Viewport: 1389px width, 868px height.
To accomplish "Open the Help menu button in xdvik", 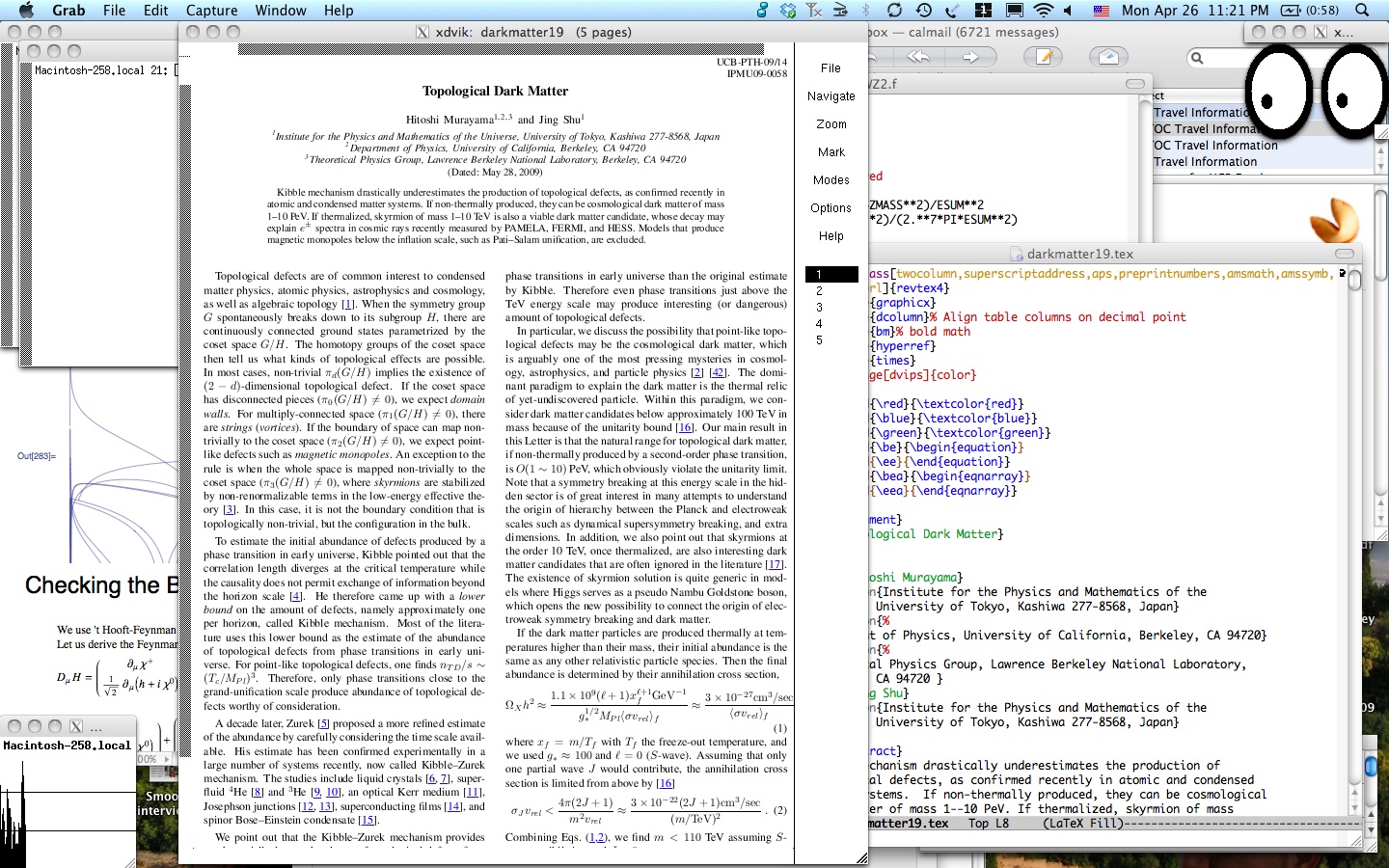I will [831, 236].
